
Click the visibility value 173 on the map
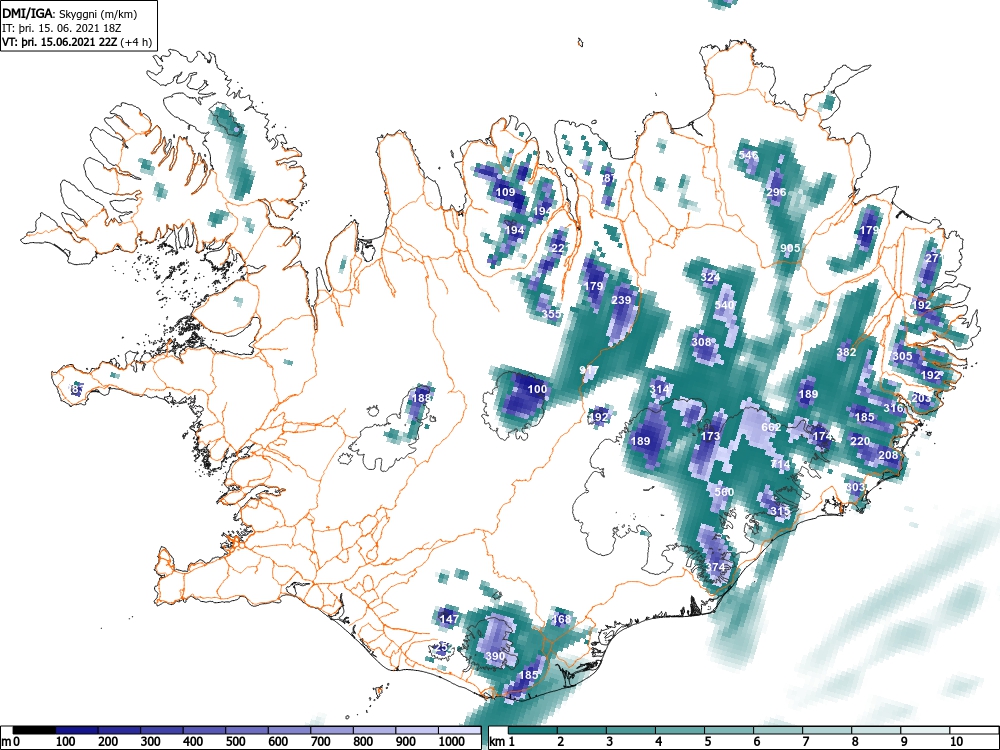tap(710, 436)
